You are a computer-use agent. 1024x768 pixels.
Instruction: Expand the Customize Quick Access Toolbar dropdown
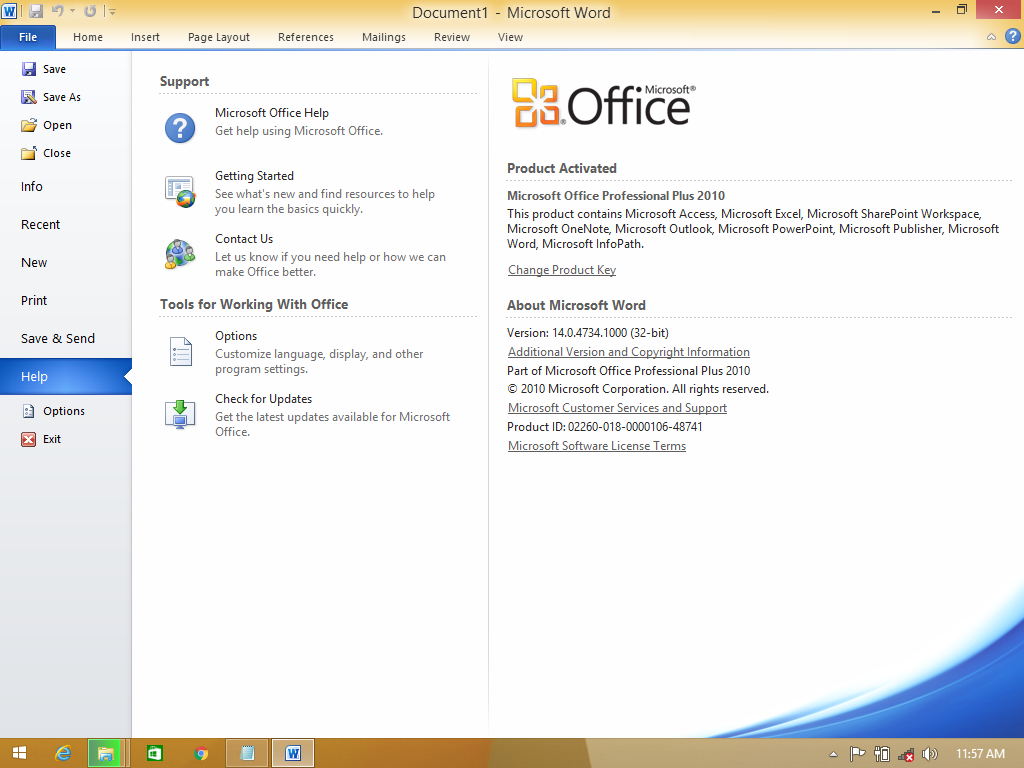[112, 12]
